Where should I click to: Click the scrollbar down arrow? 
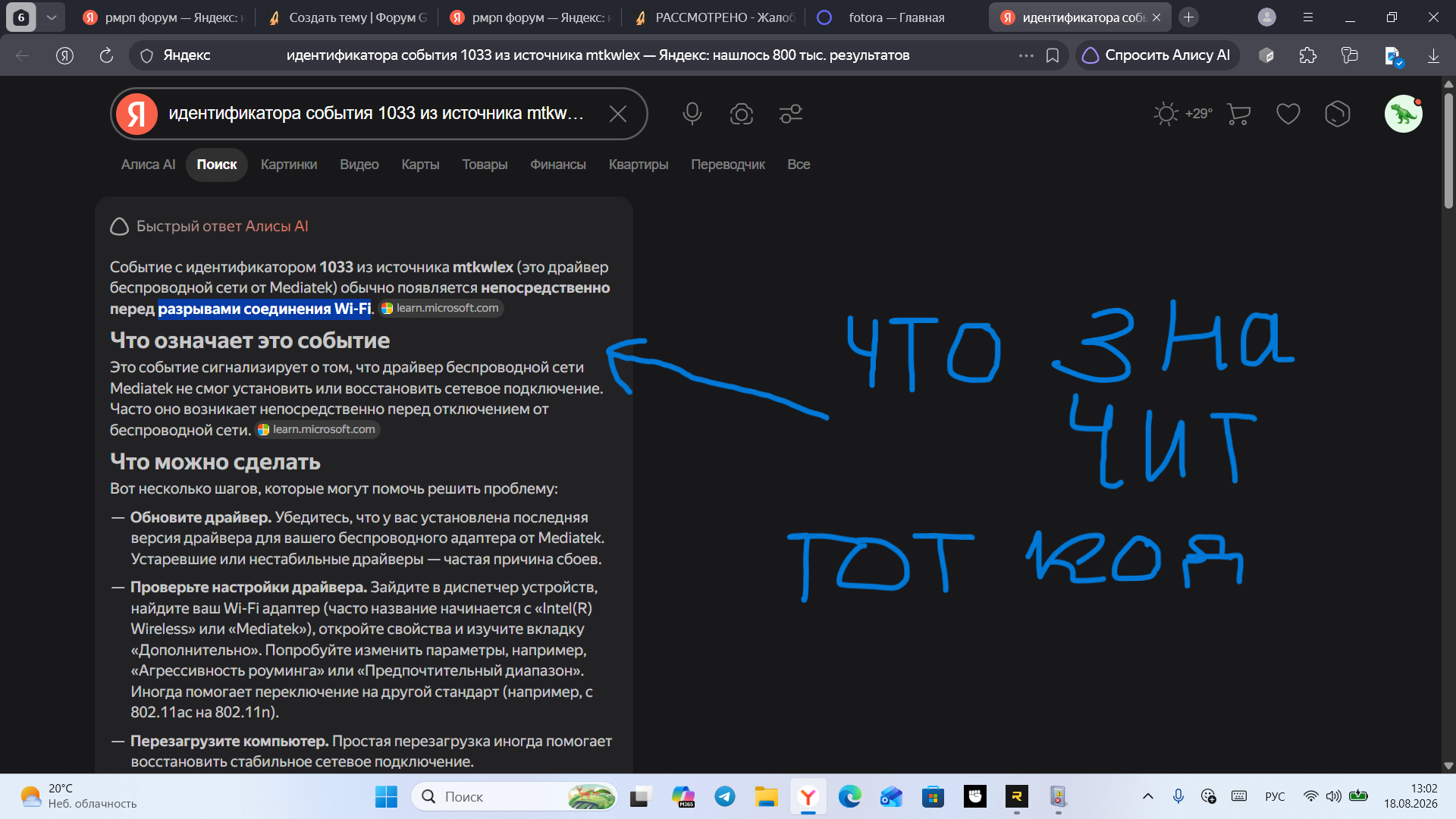[1448, 766]
